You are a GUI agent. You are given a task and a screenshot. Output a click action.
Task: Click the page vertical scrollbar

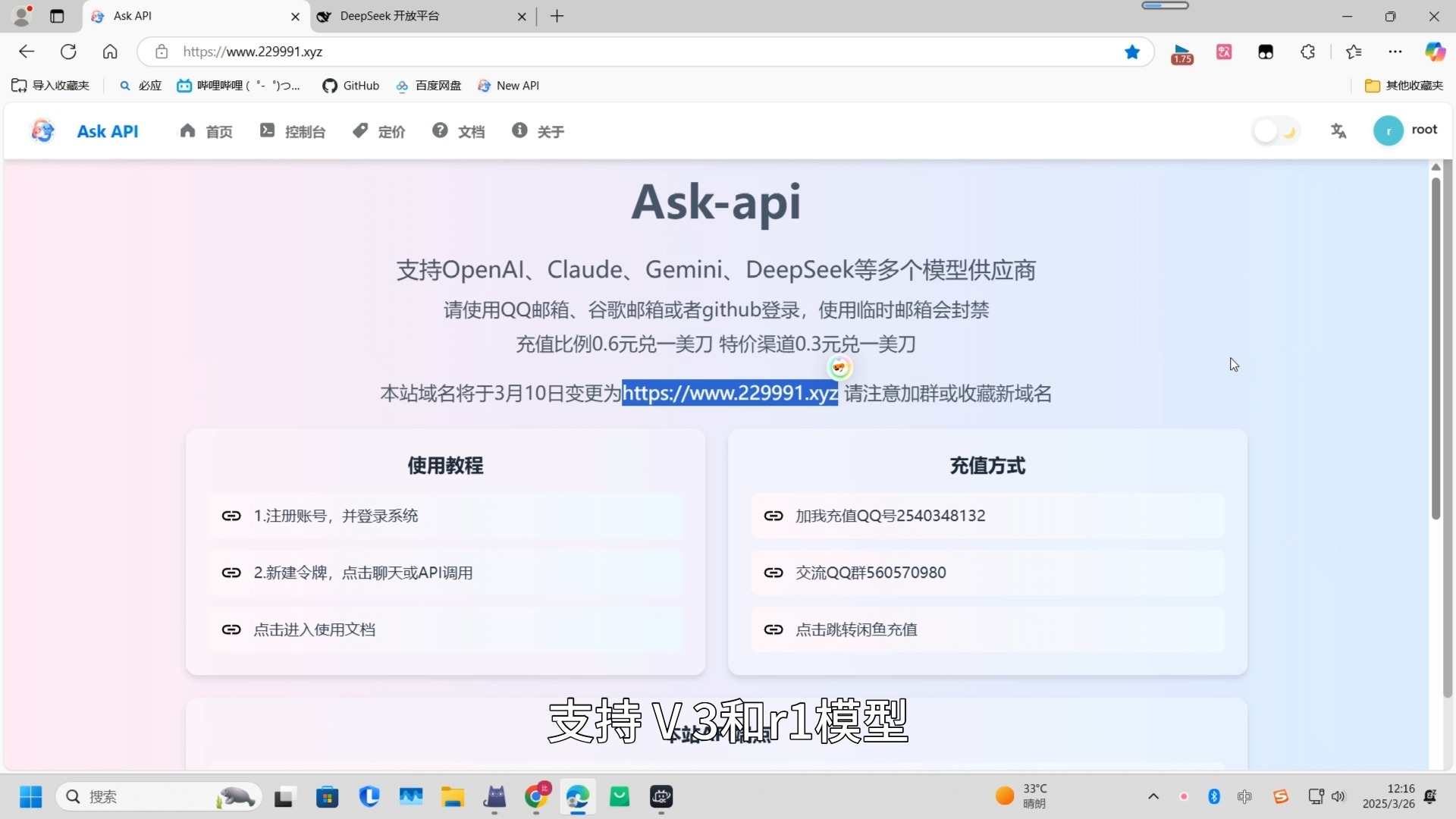(1435, 349)
